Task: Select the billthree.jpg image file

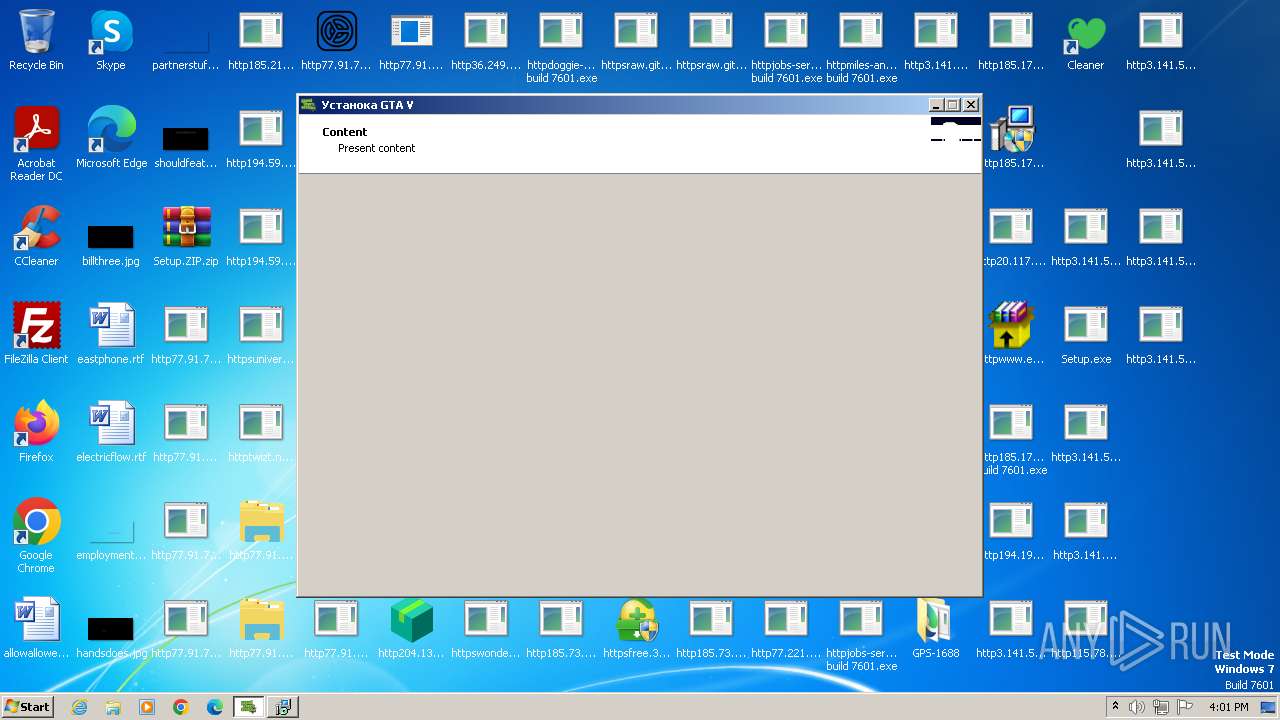Action: click(x=111, y=246)
